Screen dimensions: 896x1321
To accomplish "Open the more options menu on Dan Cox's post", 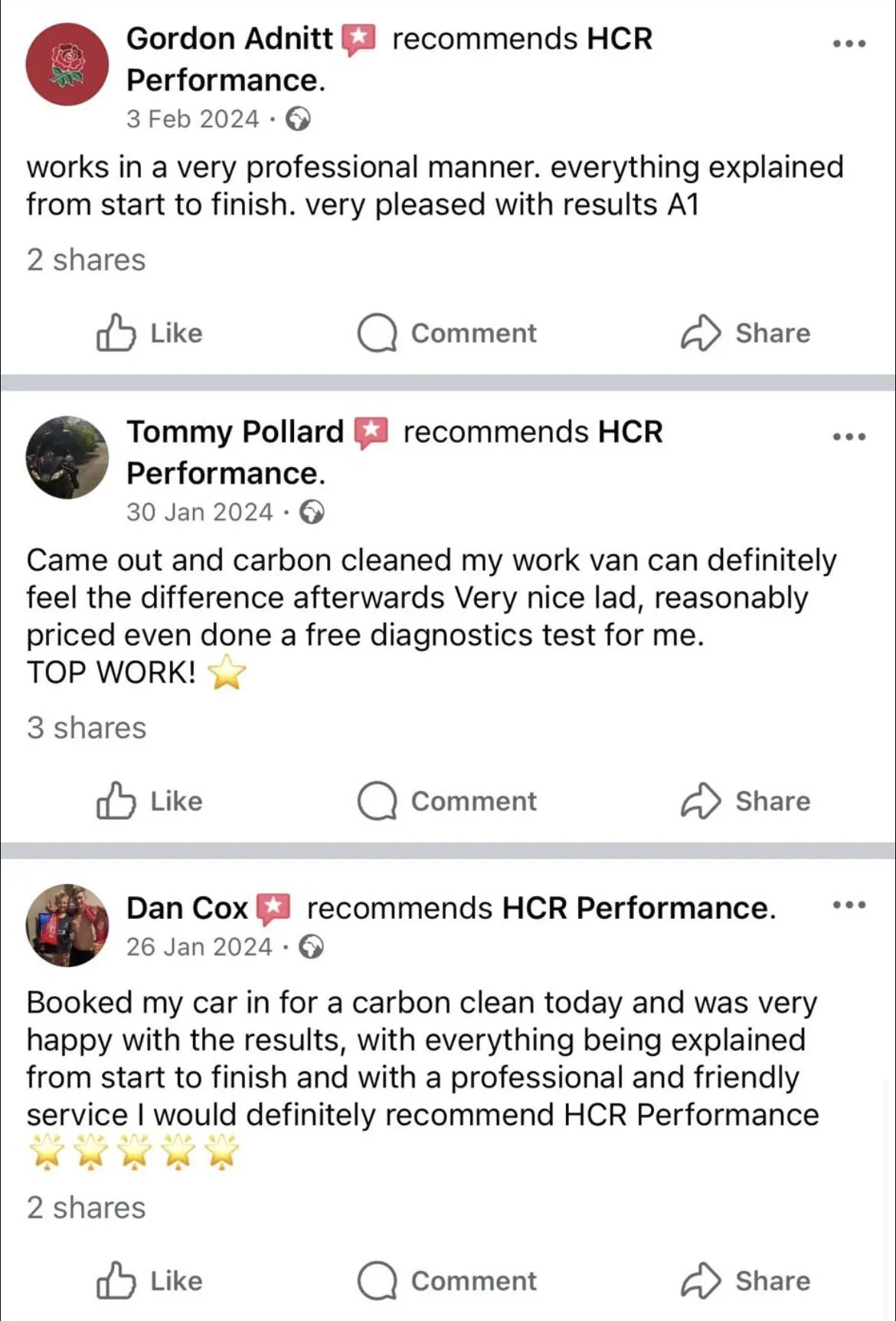I will 849,904.
